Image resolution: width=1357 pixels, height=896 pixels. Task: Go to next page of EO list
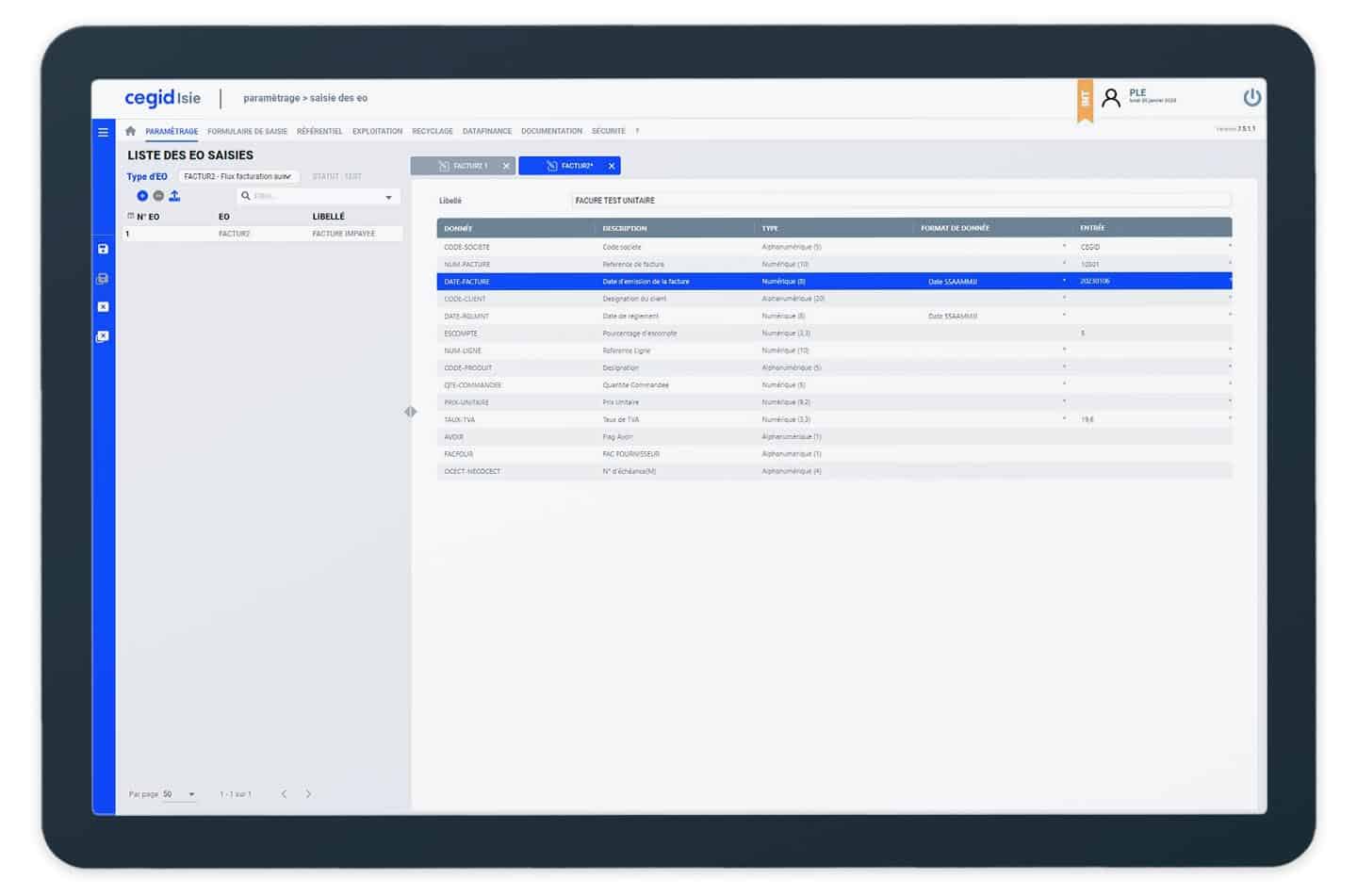[x=308, y=794]
